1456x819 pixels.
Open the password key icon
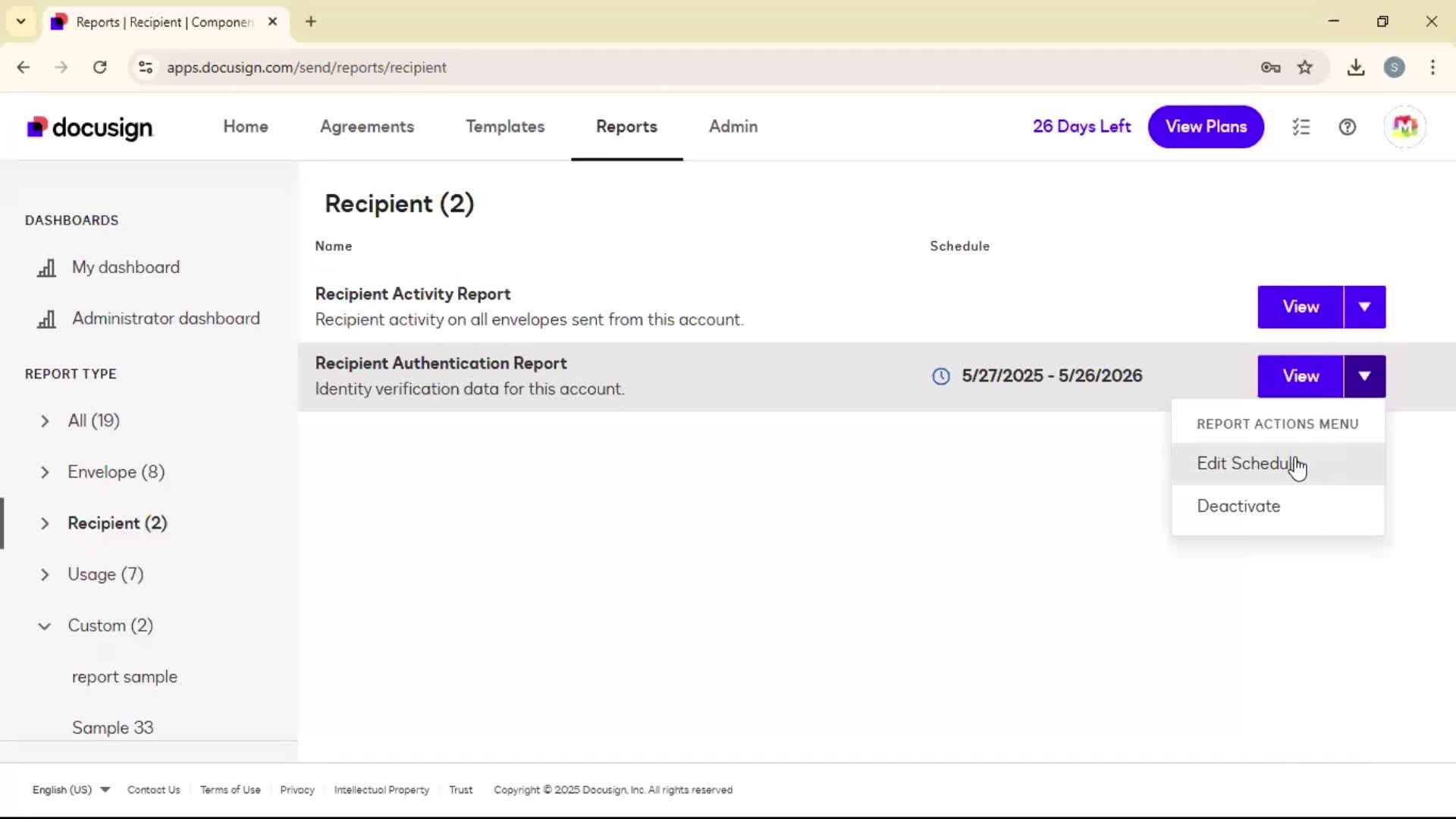click(x=1271, y=67)
